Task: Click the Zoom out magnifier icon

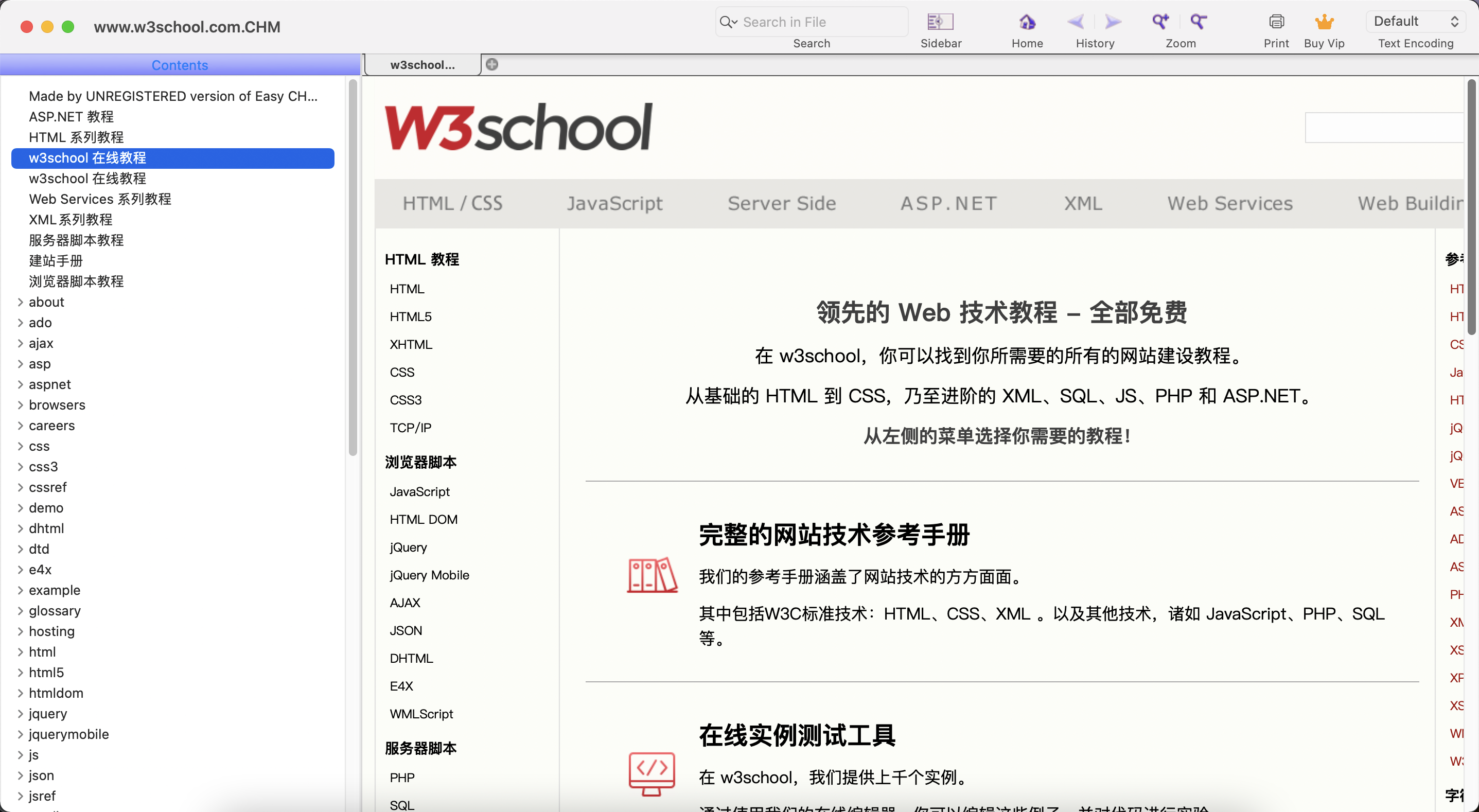Action: point(1198,22)
